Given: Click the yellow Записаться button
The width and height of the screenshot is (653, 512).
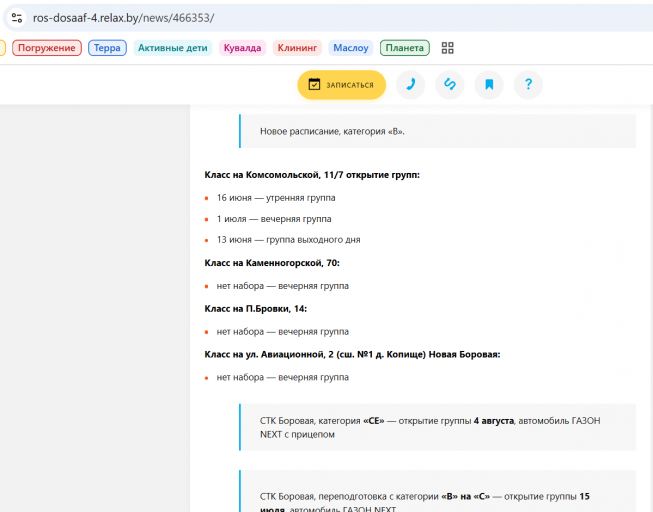Looking at the screenshot, I should pos(341,85).
